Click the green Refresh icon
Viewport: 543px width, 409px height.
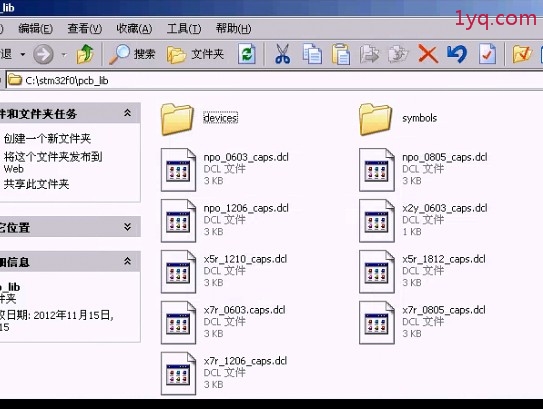[x=247, y=54]
